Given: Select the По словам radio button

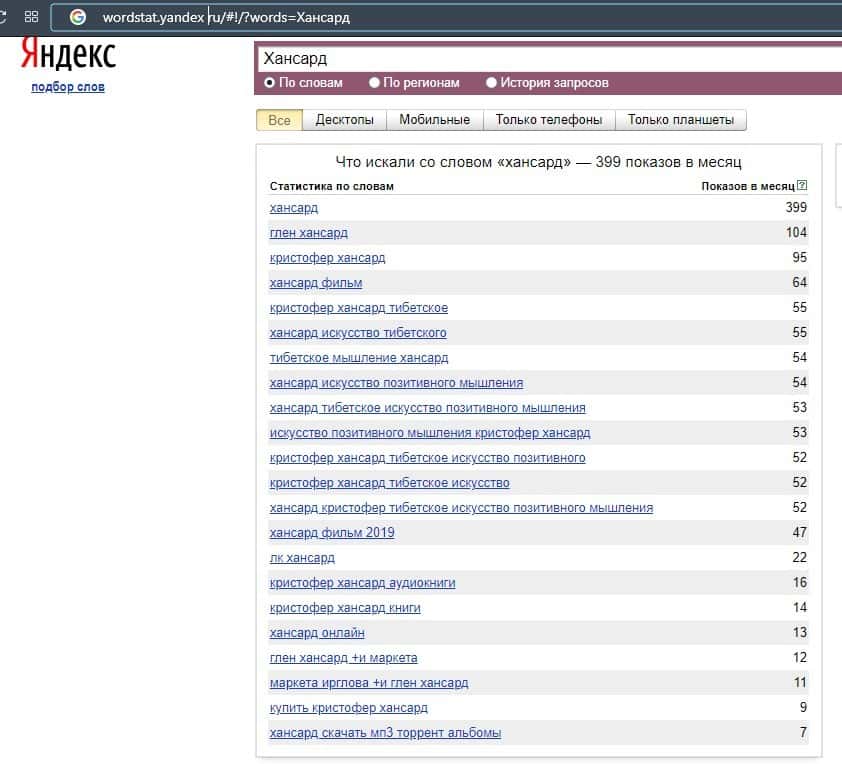Looking at the screenshot, I should (x=270, y=83).
